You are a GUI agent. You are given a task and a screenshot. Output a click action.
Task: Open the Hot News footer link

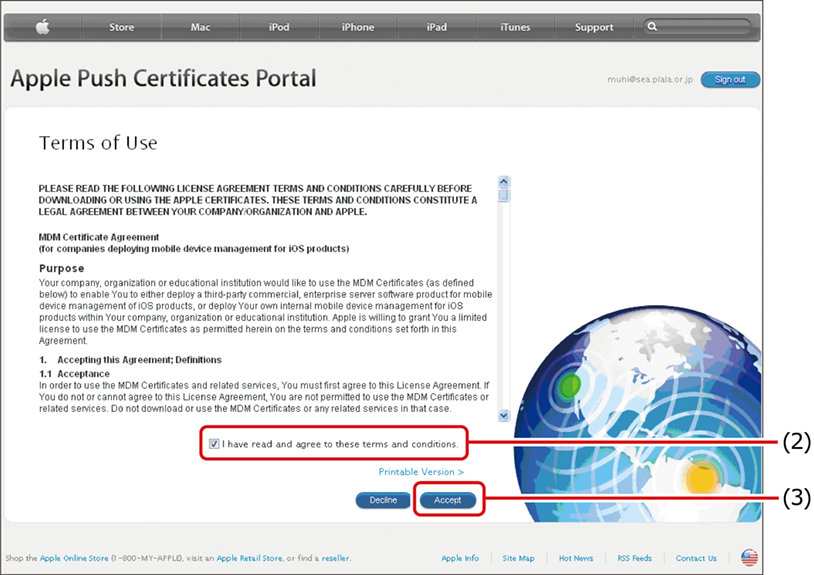[x=576, y=558]
